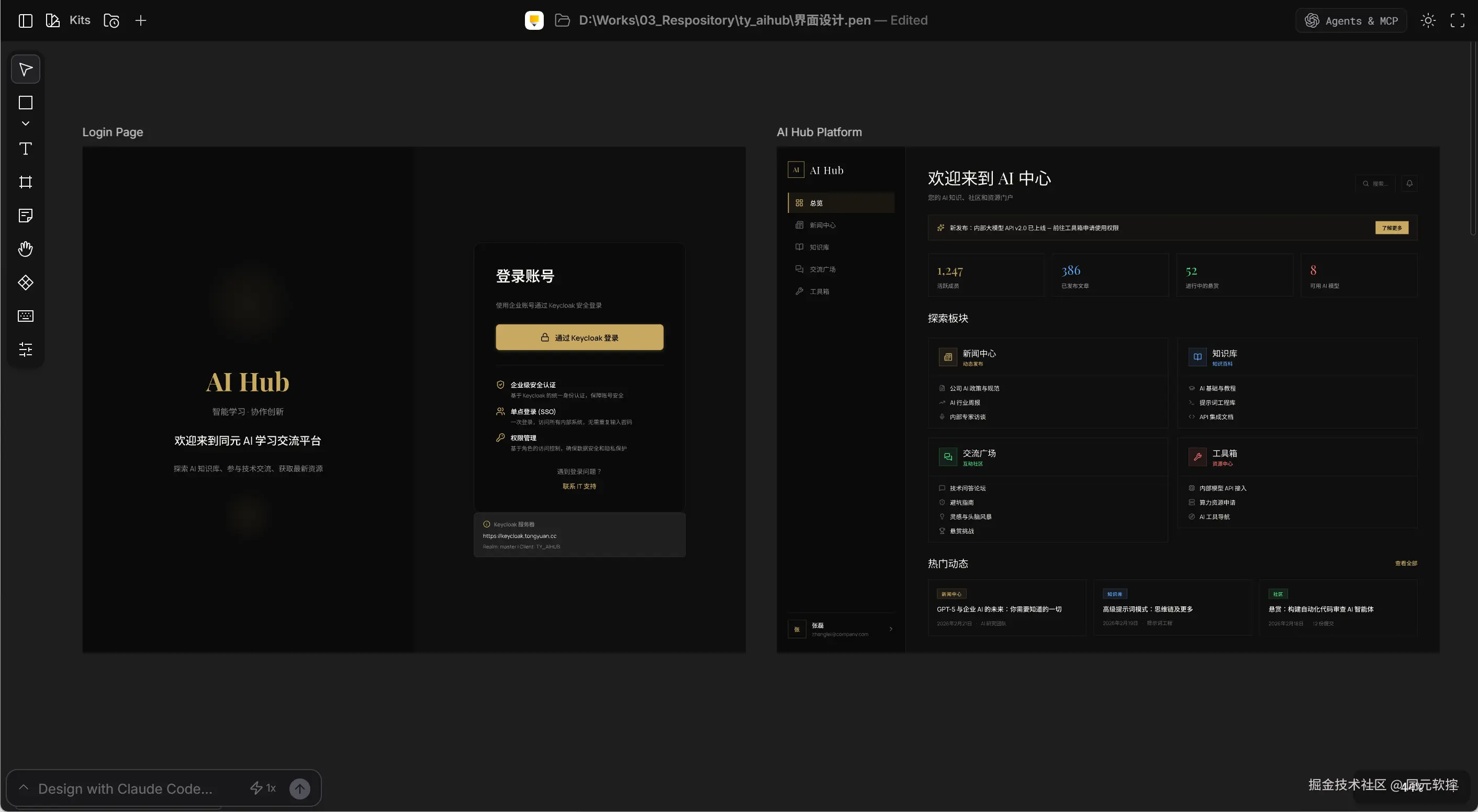1478x812 pixels.
Task: Toggle light/dark theme sun icon
Action: (x=1428, y=20)
